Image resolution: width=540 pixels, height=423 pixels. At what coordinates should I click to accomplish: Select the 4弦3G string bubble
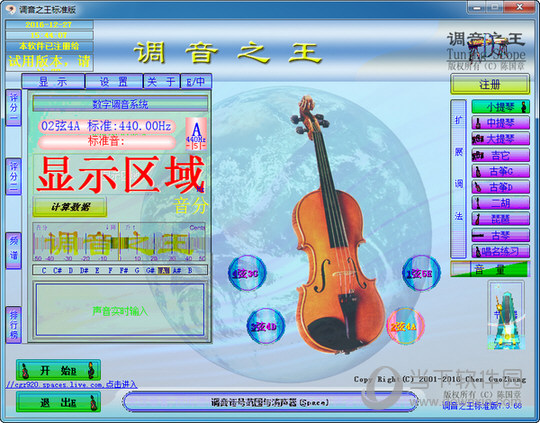[x=247, y=273]
